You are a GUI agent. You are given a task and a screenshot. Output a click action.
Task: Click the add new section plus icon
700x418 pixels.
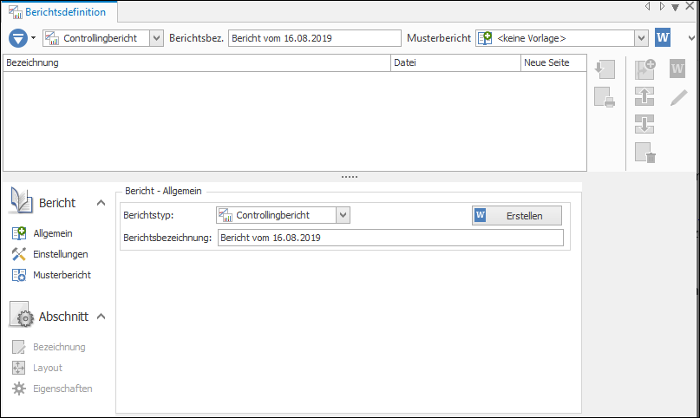[x=645, y=70]
